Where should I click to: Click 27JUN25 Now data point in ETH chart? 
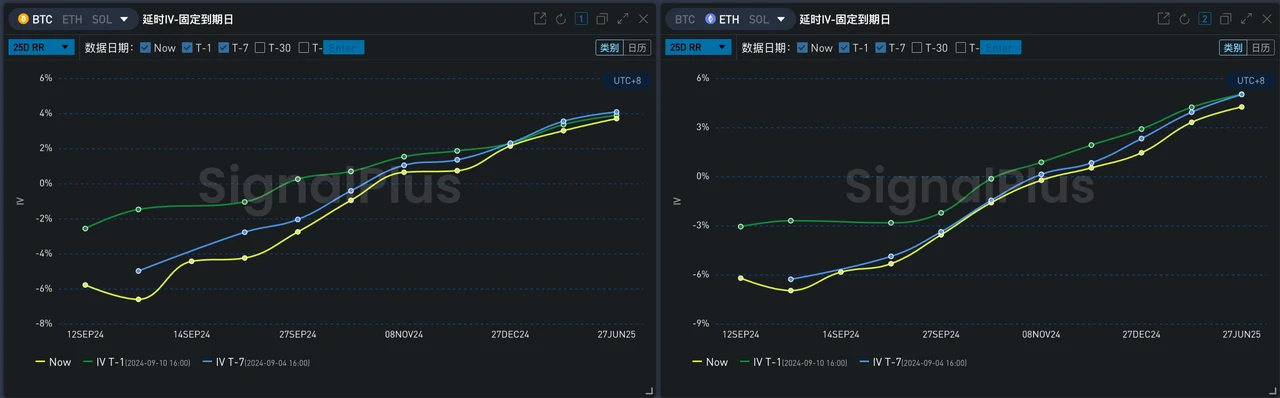coord(1241,107)
